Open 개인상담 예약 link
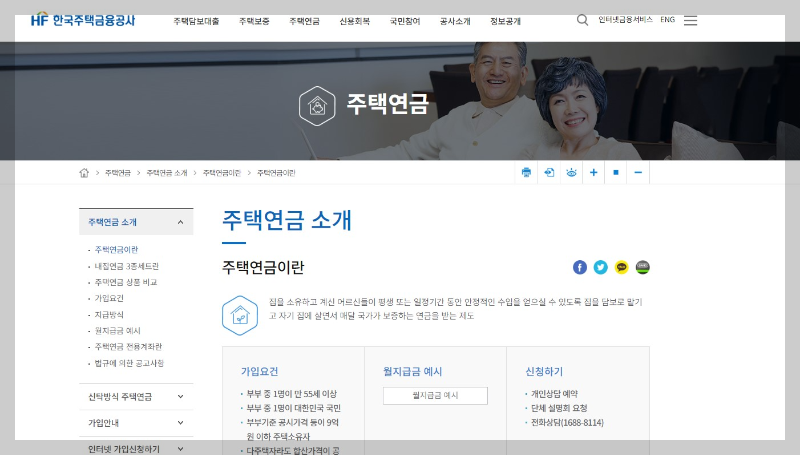 554,394
